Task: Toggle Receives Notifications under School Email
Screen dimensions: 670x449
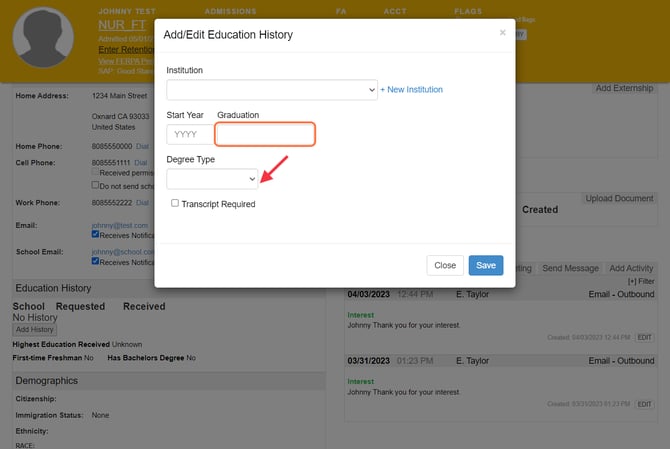Action: point(96,262)
